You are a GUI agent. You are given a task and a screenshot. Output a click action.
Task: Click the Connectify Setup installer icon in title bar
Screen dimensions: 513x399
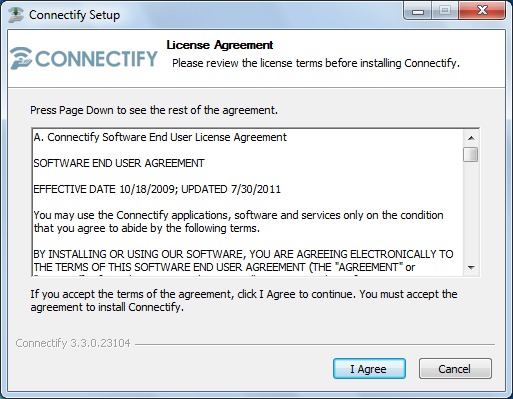(15, 15)
